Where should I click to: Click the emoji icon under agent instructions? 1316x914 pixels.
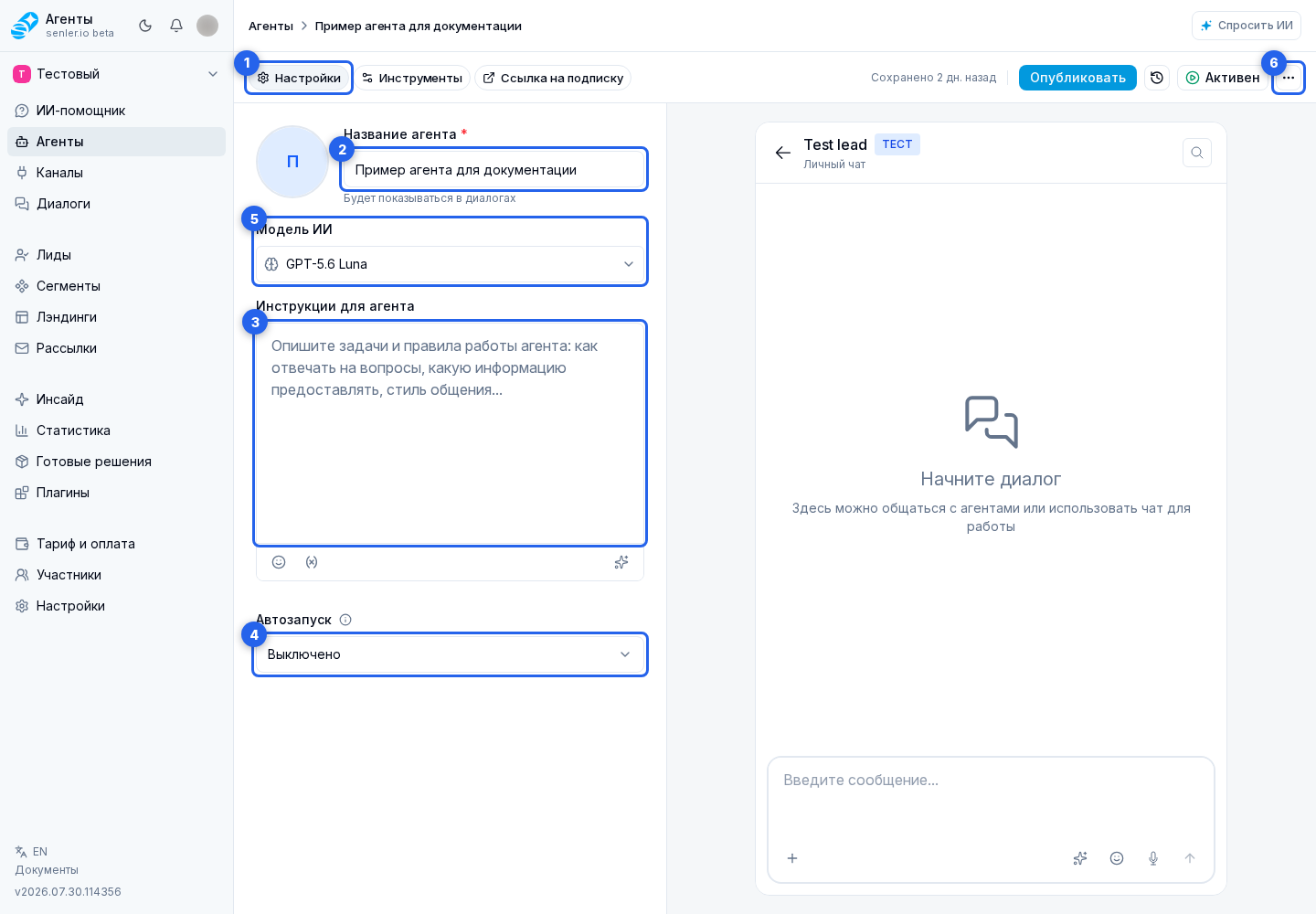[x=279, y=562]
